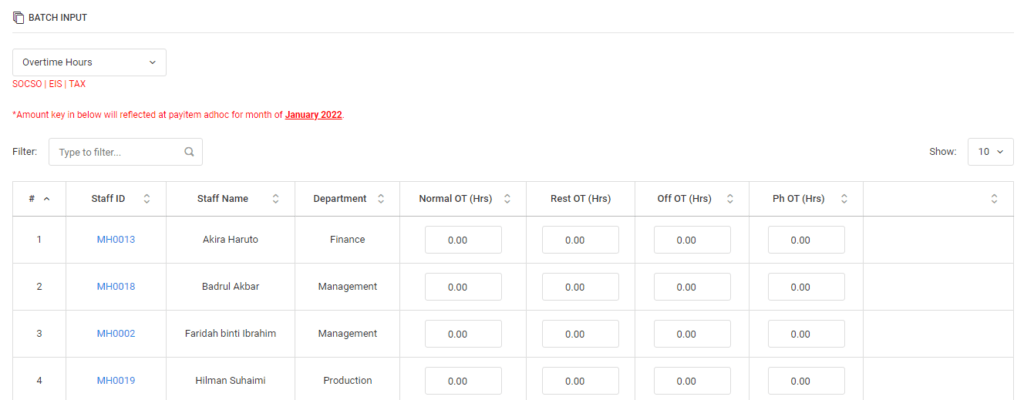Sort by Staff Name column arrows
Viewport: 1024px width, 400px height.
pyautogui.click(x=276, y=199)
